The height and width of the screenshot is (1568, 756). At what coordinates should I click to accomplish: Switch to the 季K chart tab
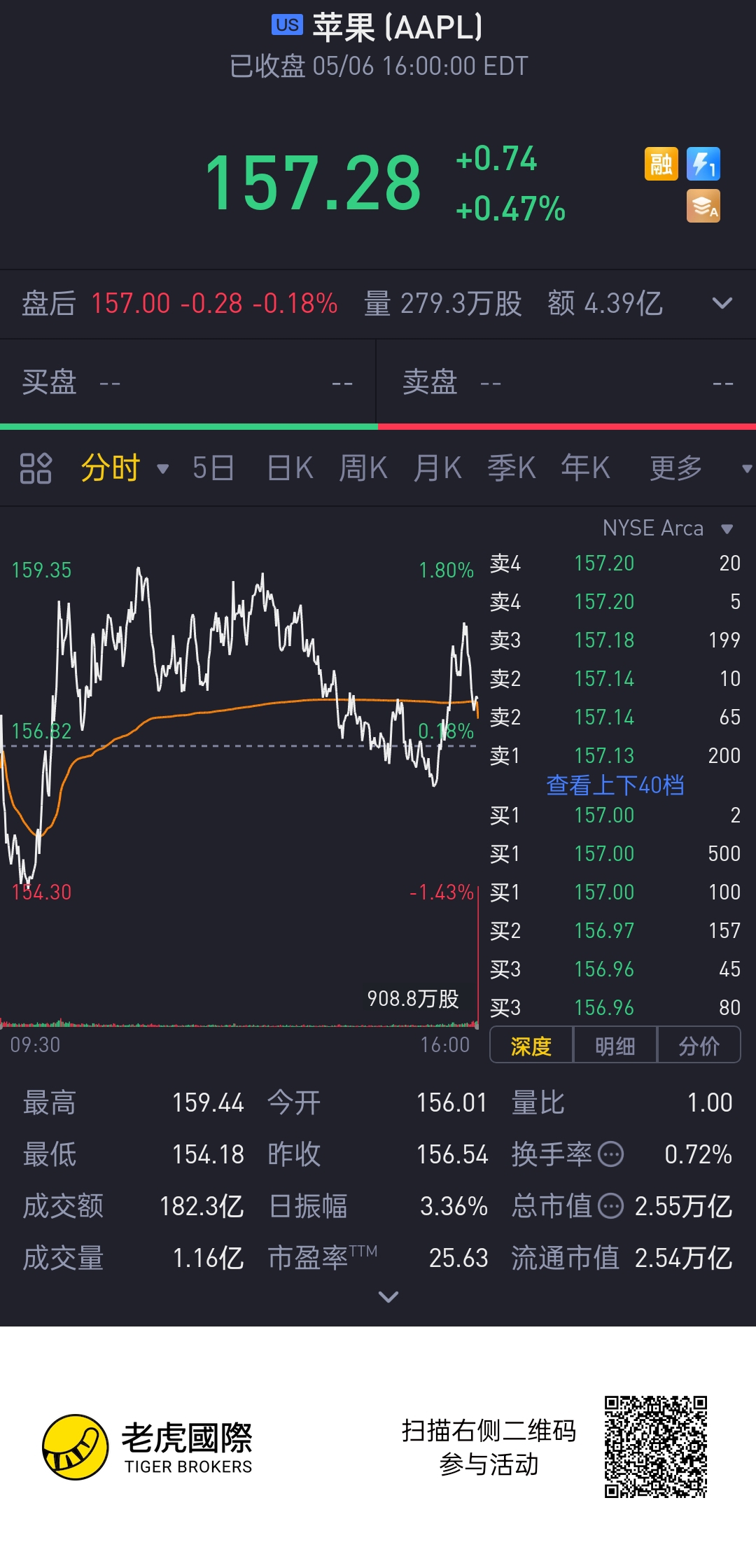click(x=512, y=468)
